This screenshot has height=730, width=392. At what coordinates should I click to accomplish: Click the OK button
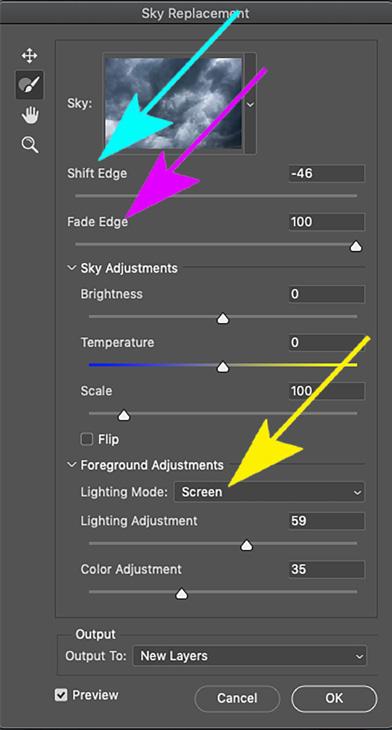point(334,698)
